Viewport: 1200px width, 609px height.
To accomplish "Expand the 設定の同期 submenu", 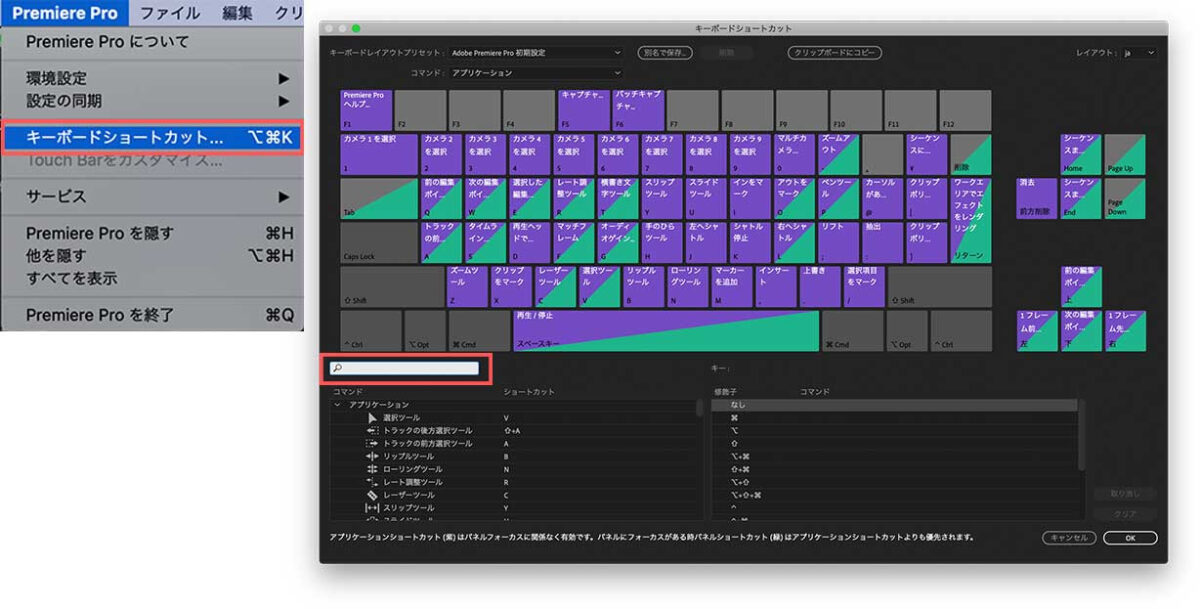I will tap(284, 101).
